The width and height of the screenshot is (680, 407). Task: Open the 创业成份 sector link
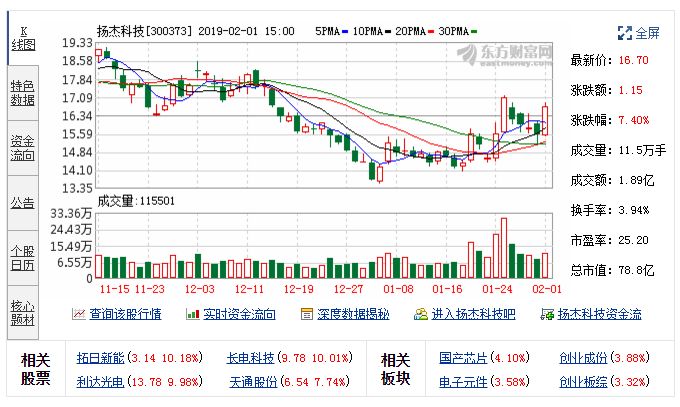click(583, 358)
